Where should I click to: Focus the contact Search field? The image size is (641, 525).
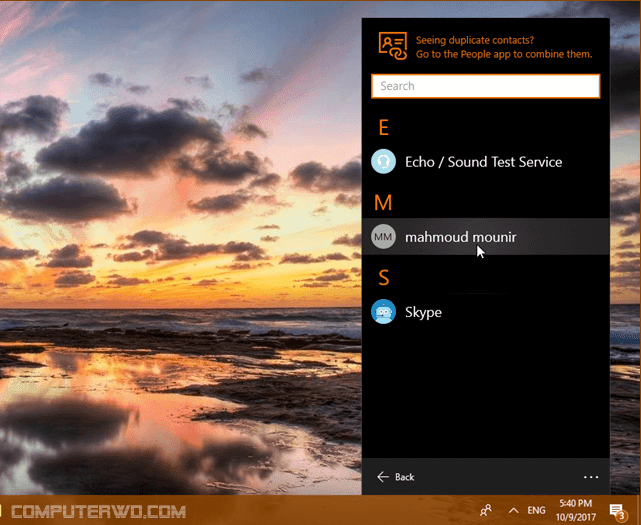coord(485,86)
